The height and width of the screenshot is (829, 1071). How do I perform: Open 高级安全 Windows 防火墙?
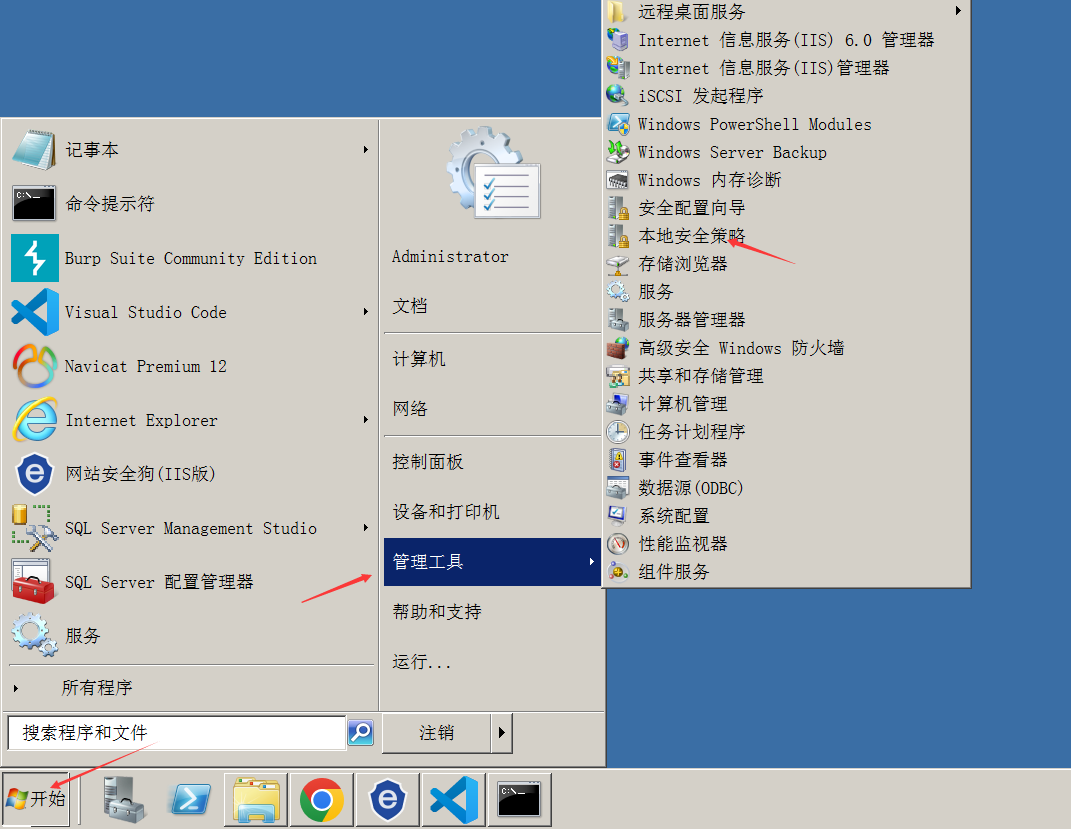coord(785,348)
